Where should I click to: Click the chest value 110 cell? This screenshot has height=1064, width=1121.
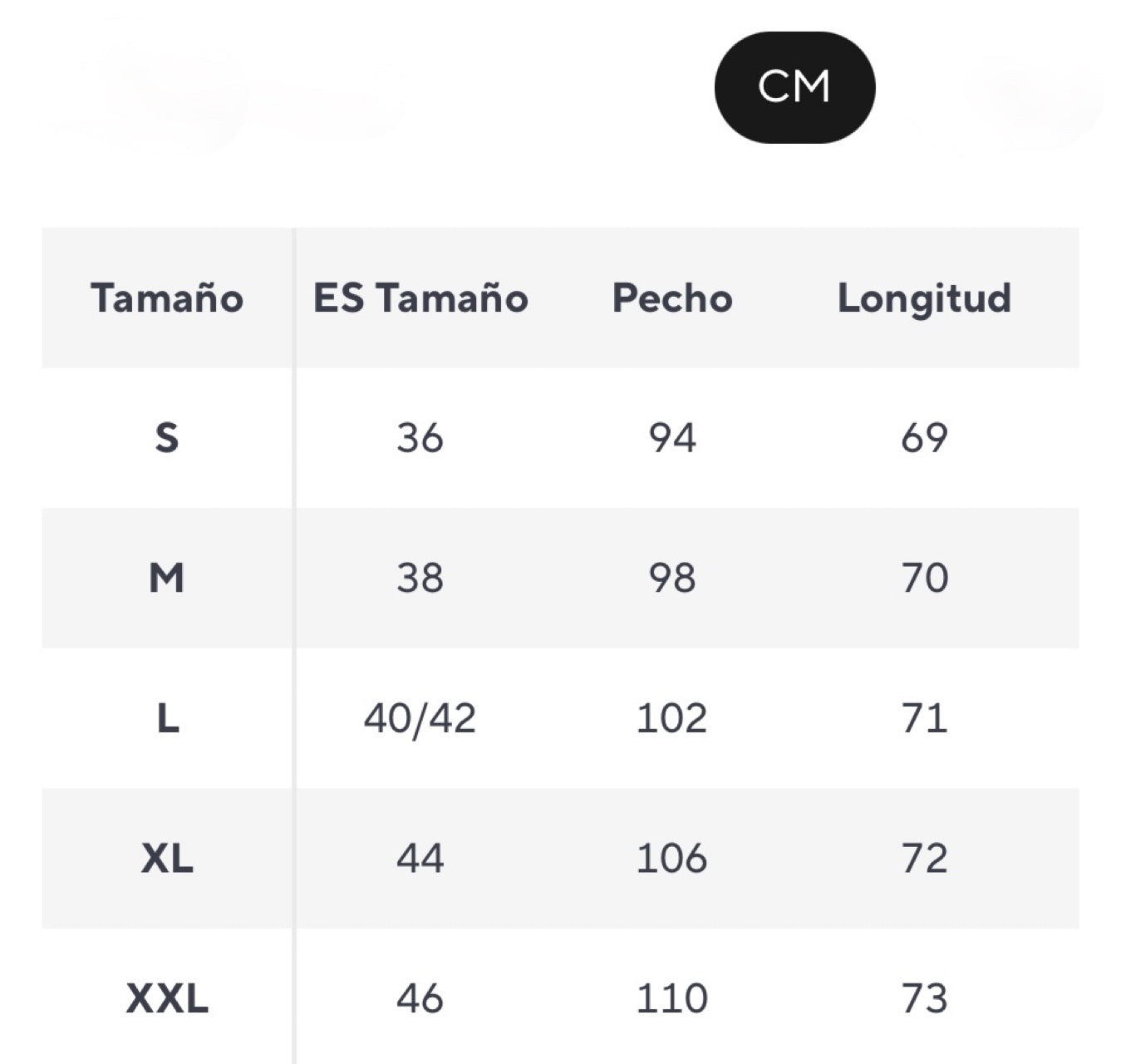pos(672,998)
